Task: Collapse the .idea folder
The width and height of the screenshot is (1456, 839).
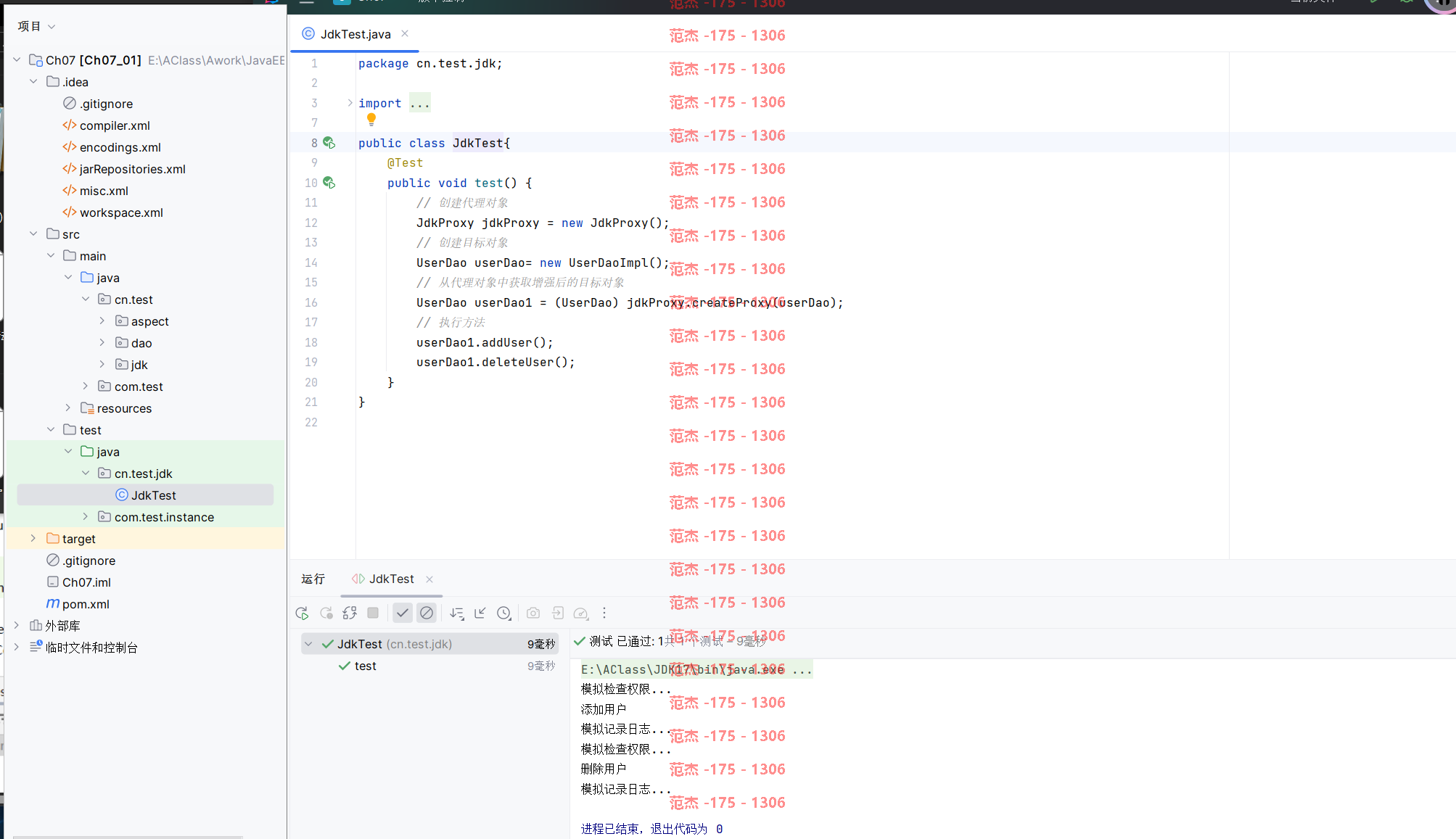Action: tap(33, 81)
